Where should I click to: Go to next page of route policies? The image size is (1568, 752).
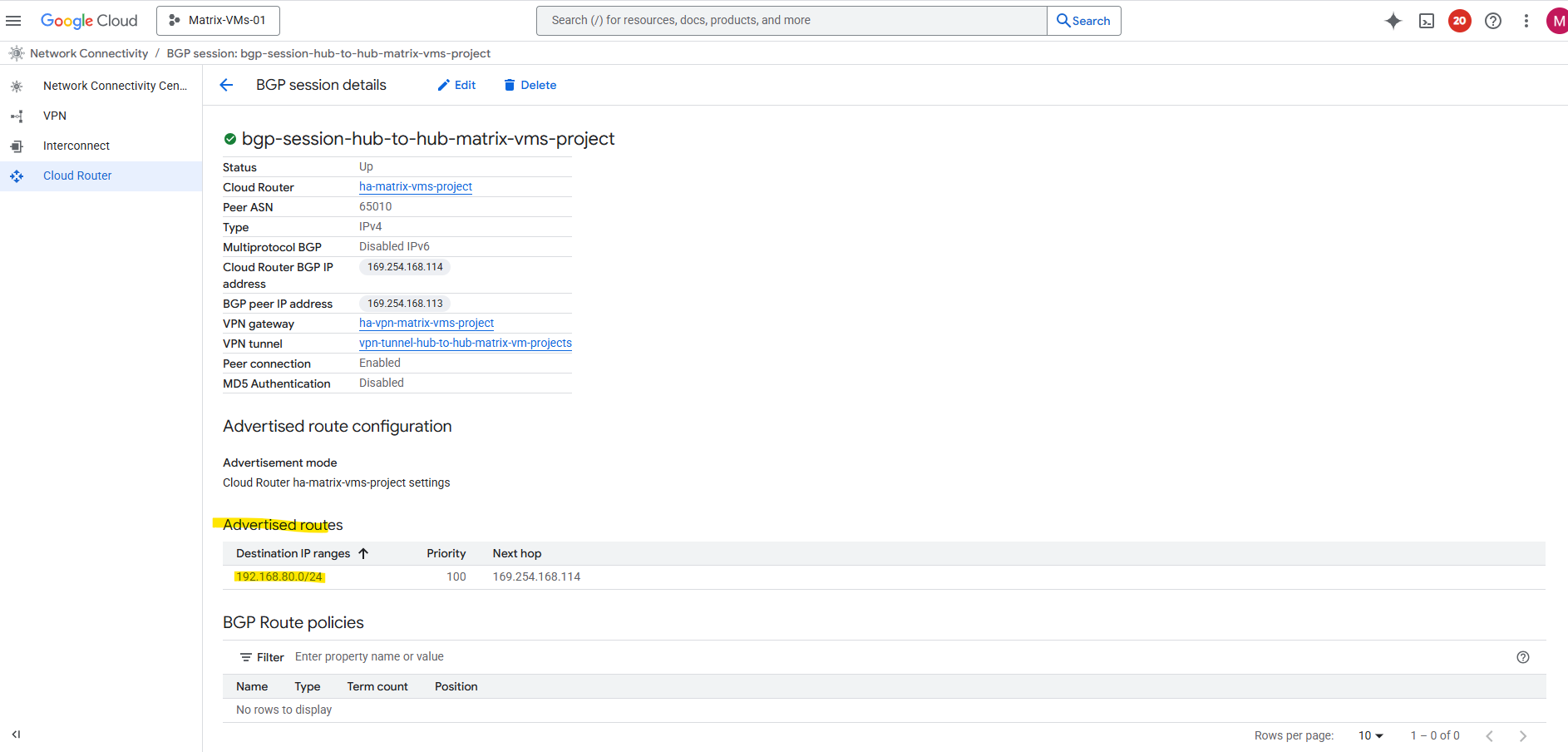click(x=1523, y=735)
